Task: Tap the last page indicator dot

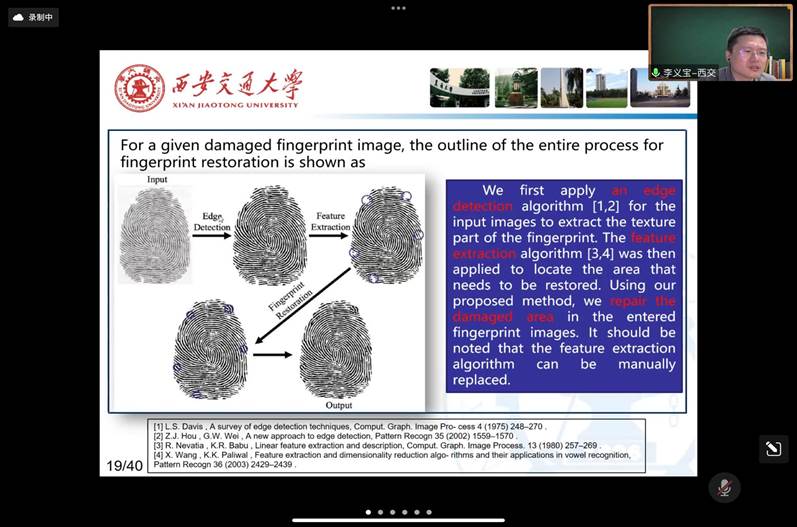Action: (x=428, y=512)
